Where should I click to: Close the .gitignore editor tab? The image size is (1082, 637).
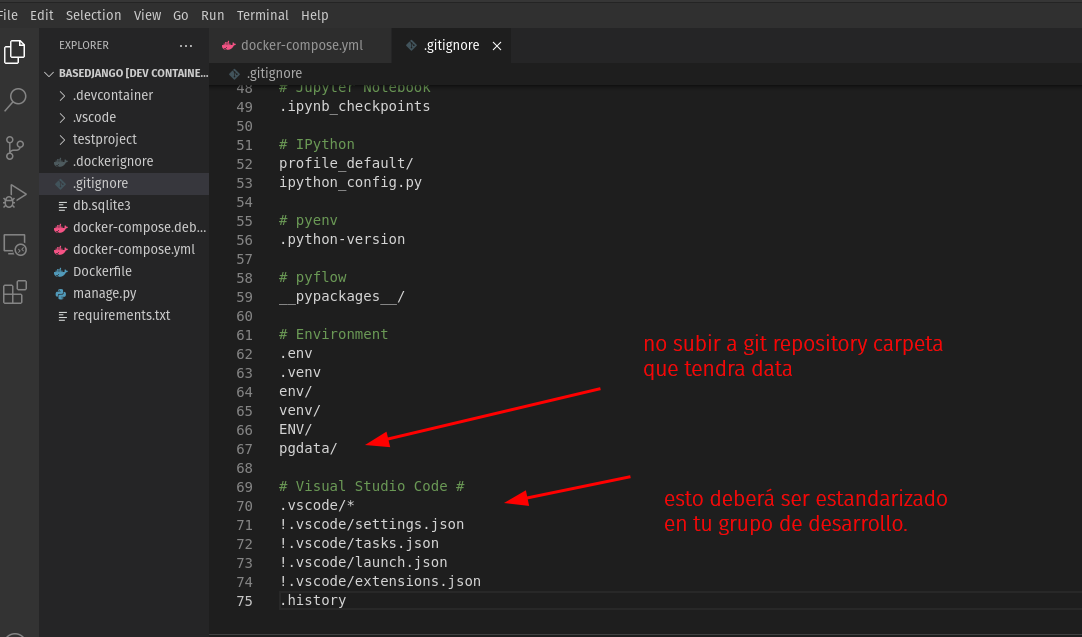pos(497,46)
